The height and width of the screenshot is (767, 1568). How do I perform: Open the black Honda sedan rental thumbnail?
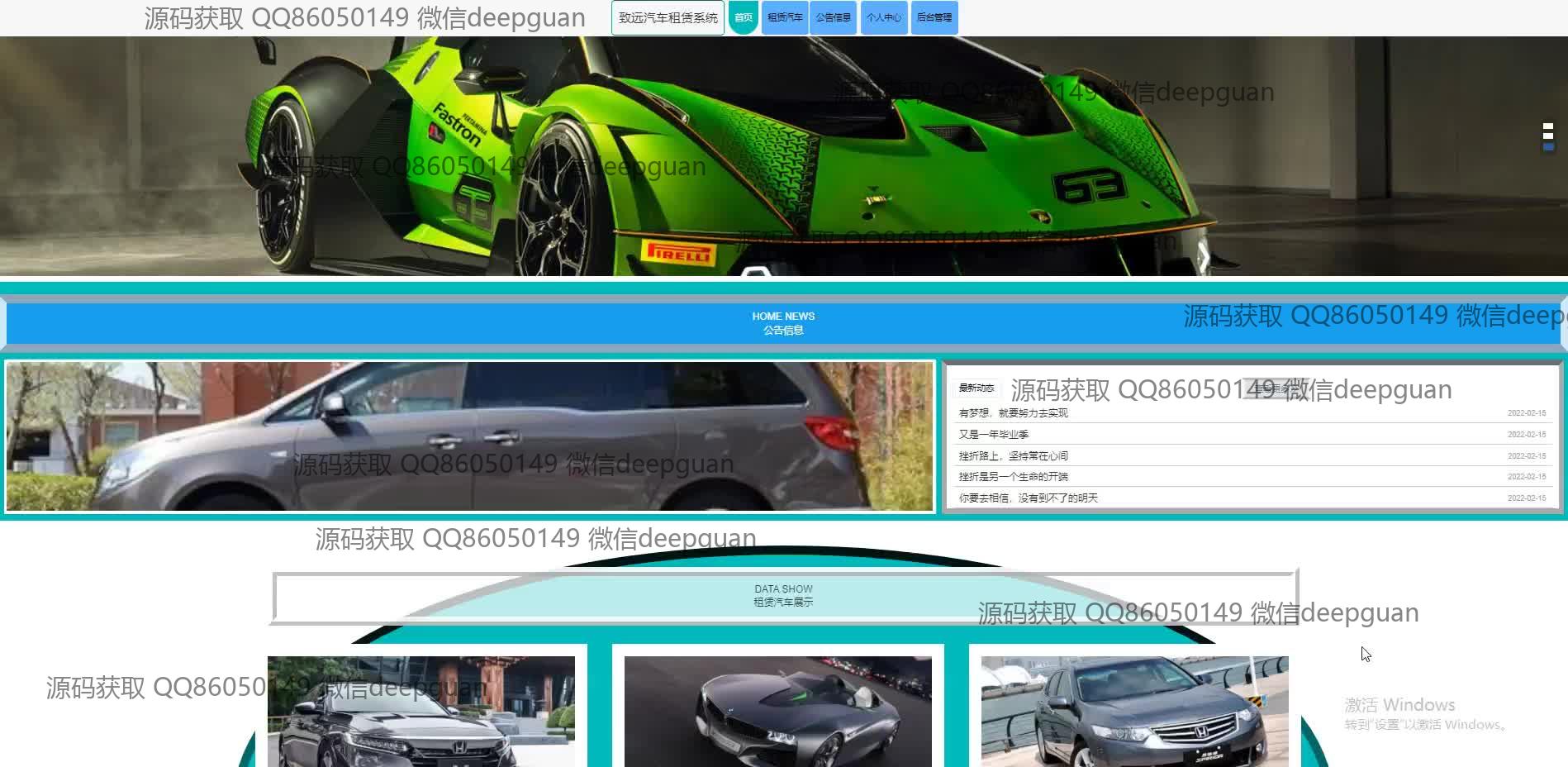(x=421, y=711)
